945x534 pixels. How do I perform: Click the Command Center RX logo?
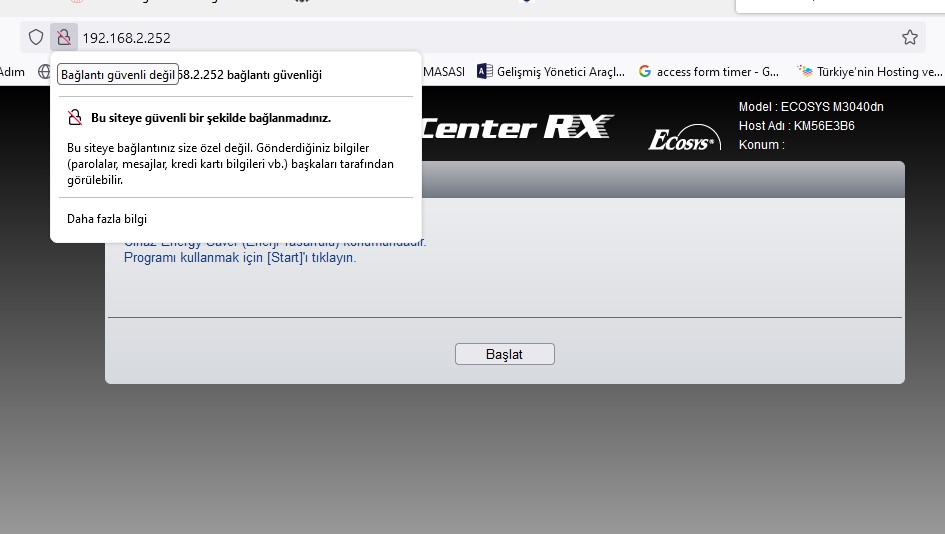tap(517, 127)
